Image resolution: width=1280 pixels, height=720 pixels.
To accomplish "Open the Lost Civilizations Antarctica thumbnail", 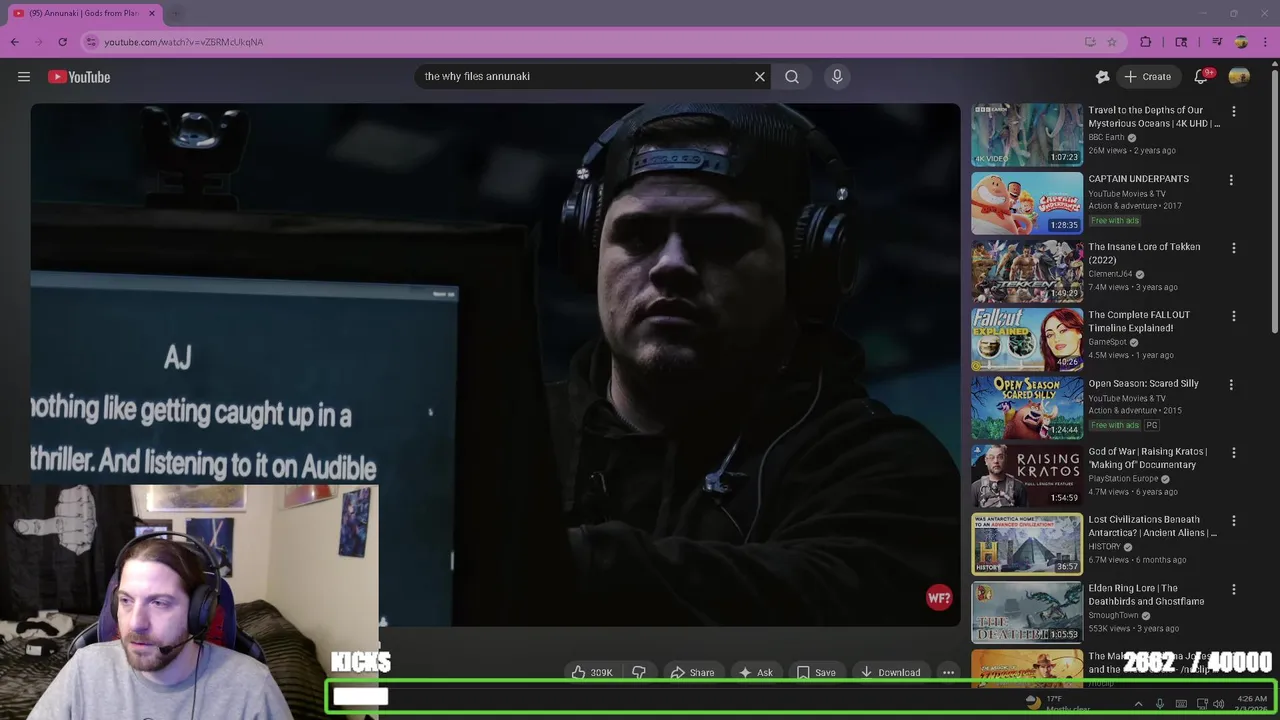I will click(x=1027, y=544).
